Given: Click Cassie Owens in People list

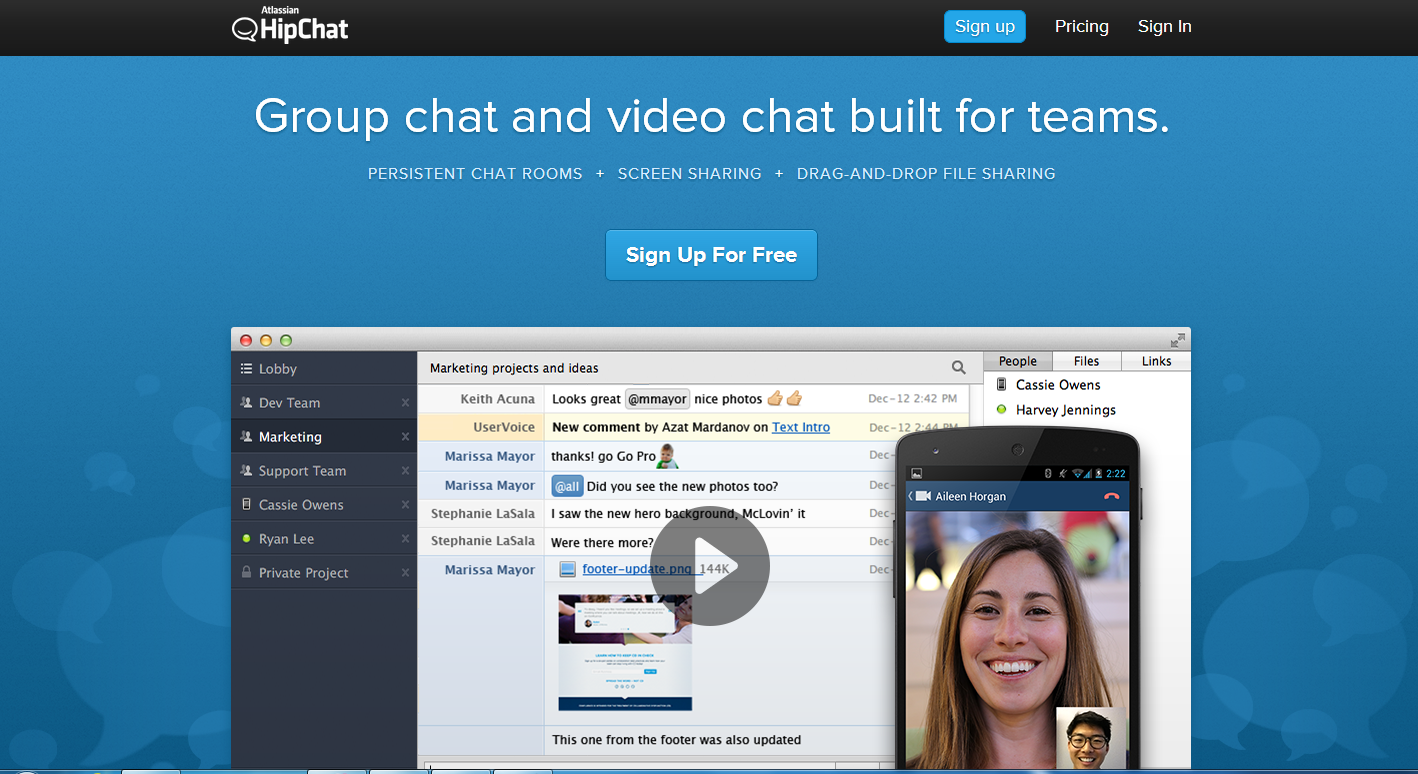Looking at the screenshot, I should click(x=1058, y=385).
